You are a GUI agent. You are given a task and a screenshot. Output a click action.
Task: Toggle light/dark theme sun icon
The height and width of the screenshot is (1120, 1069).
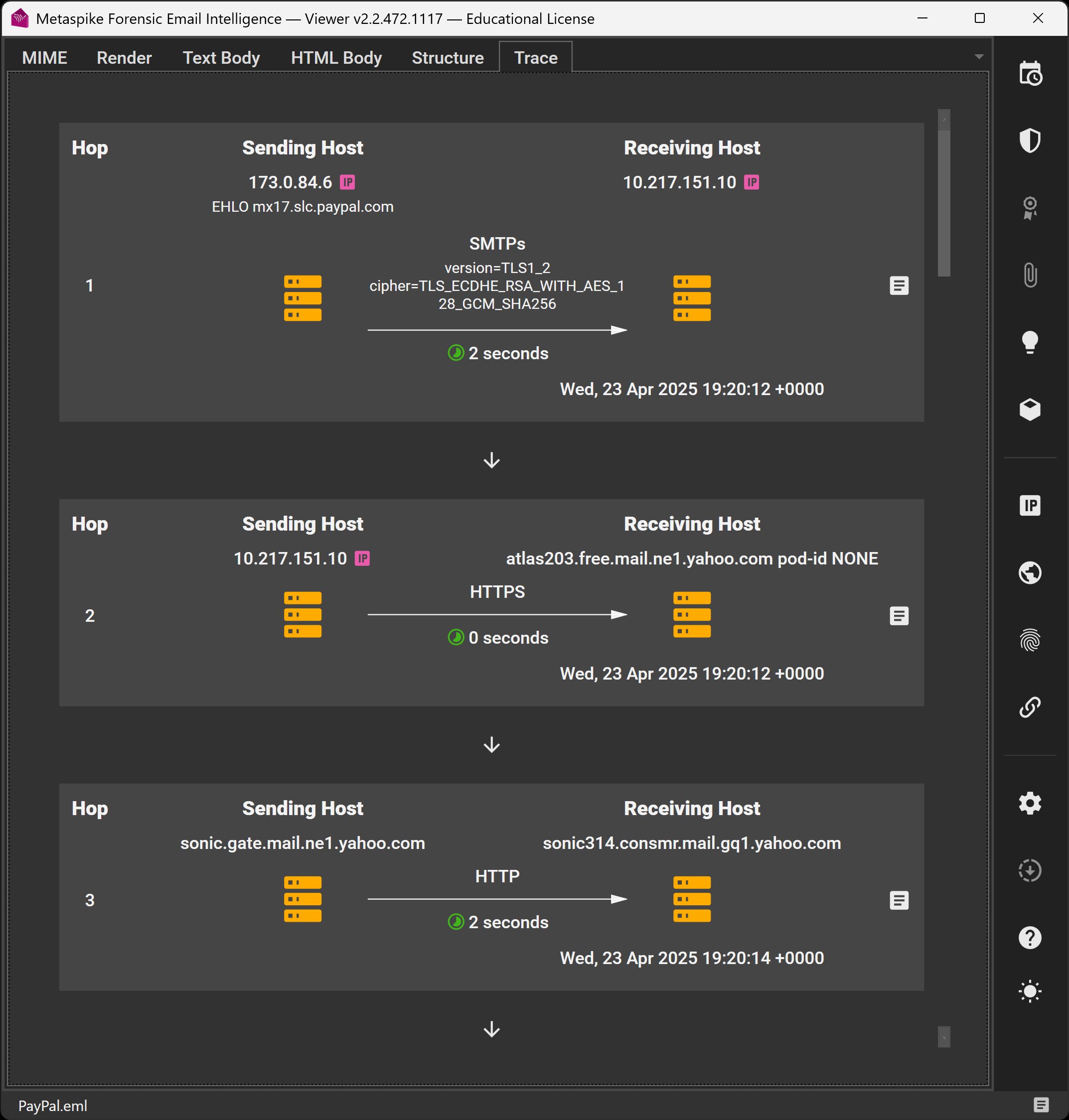pyautogui.click(x=1030, y=992)
